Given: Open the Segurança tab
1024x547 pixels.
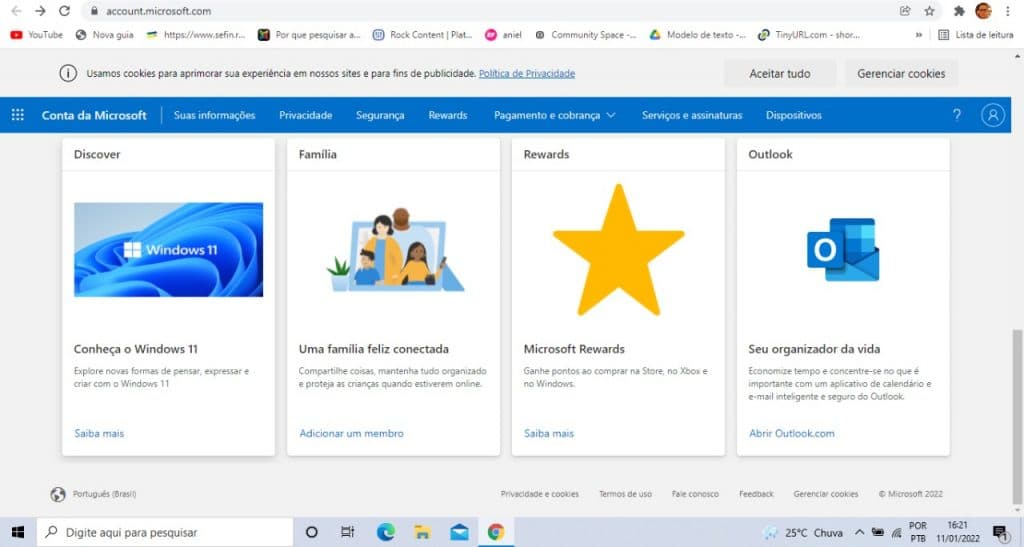Looking at the screenshot, I should click(x=380, y=115).
